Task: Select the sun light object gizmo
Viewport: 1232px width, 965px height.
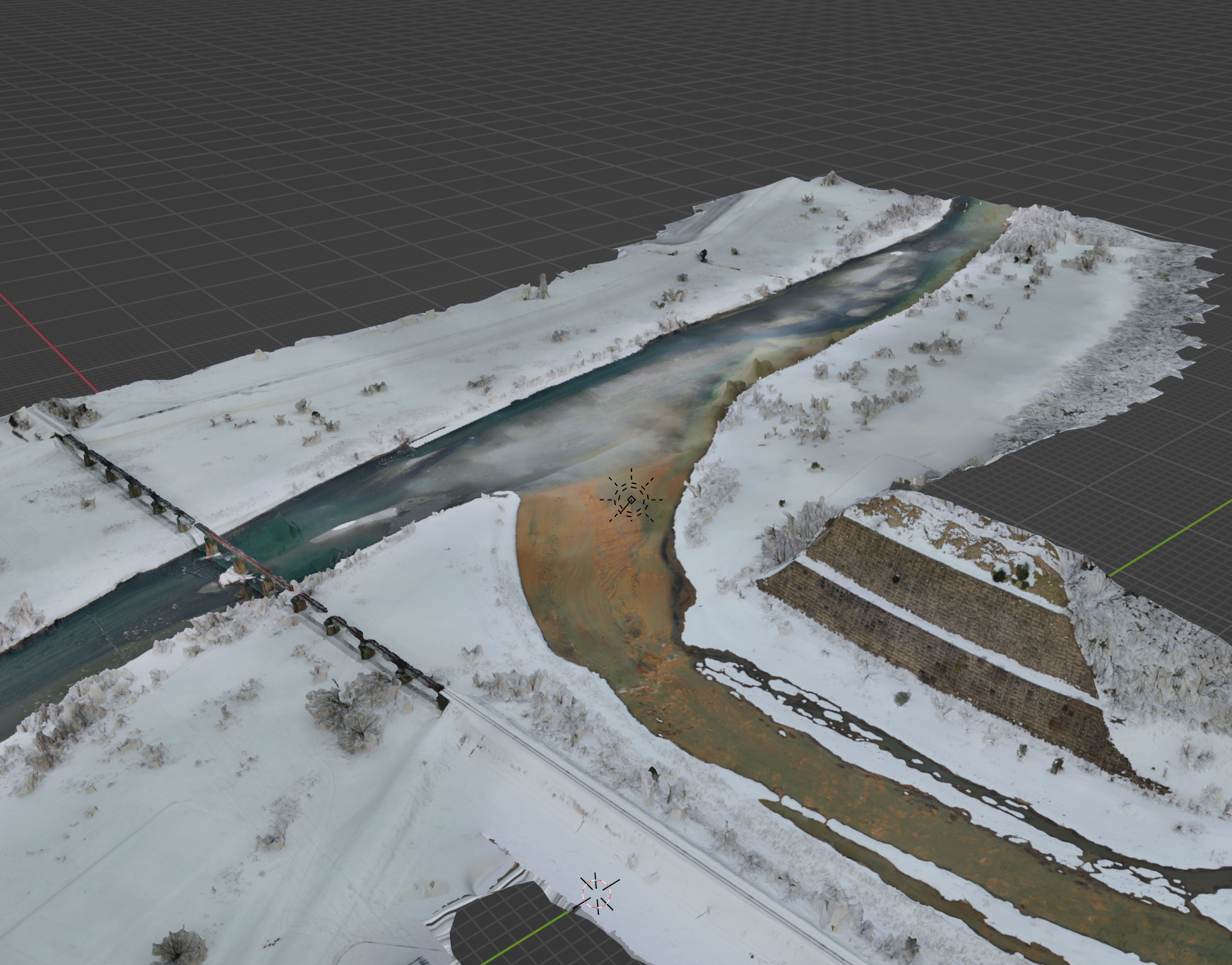Action: [x=631, y=499]
